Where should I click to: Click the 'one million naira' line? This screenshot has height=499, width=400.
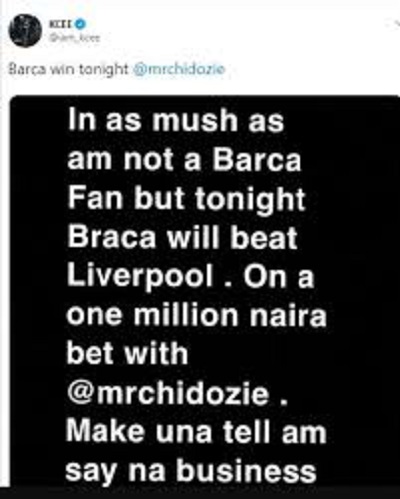point(196,315)
